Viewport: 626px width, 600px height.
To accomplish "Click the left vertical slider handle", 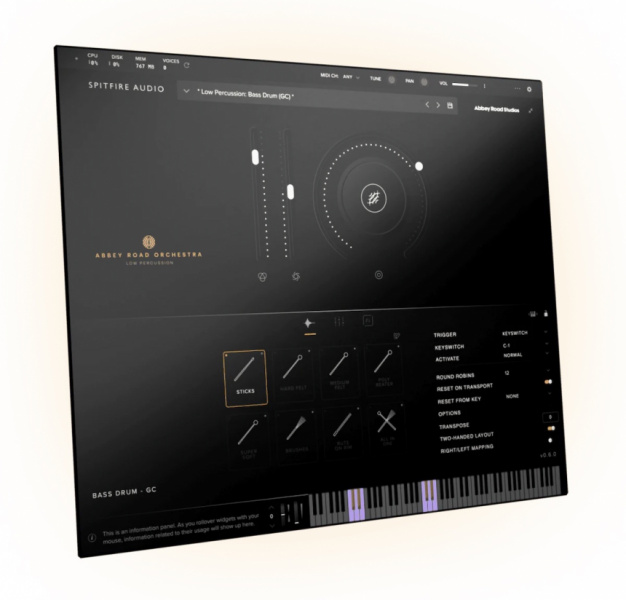I will click(x=256, y=157).
